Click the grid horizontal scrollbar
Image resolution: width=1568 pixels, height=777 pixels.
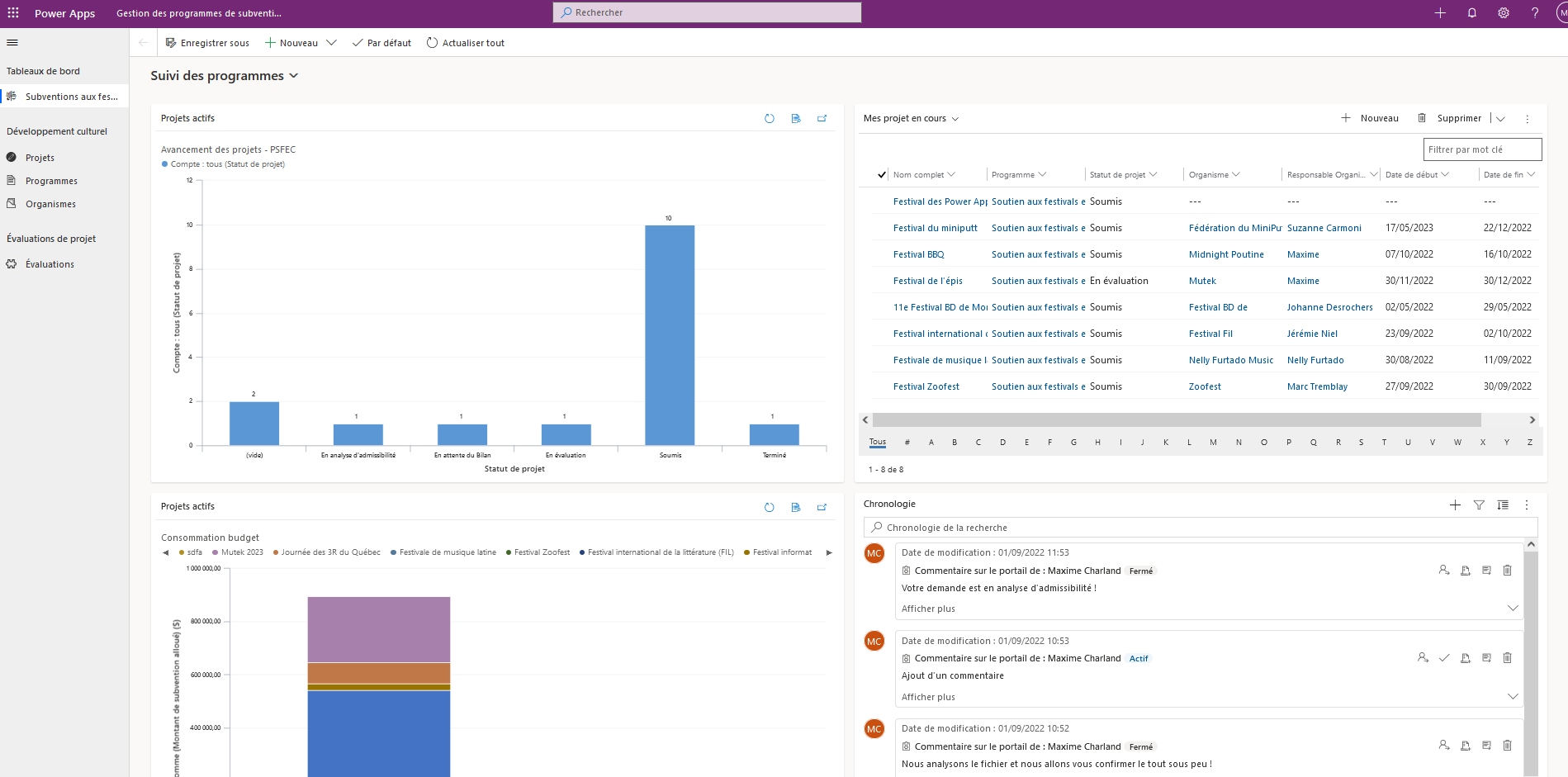(x=1177, y=419)
